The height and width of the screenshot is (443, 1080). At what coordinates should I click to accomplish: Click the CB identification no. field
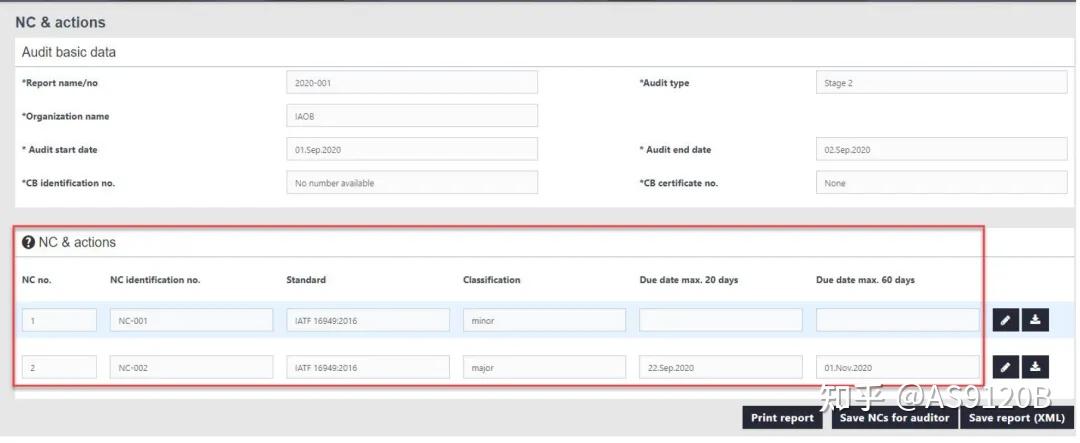(x=411, y=183)
